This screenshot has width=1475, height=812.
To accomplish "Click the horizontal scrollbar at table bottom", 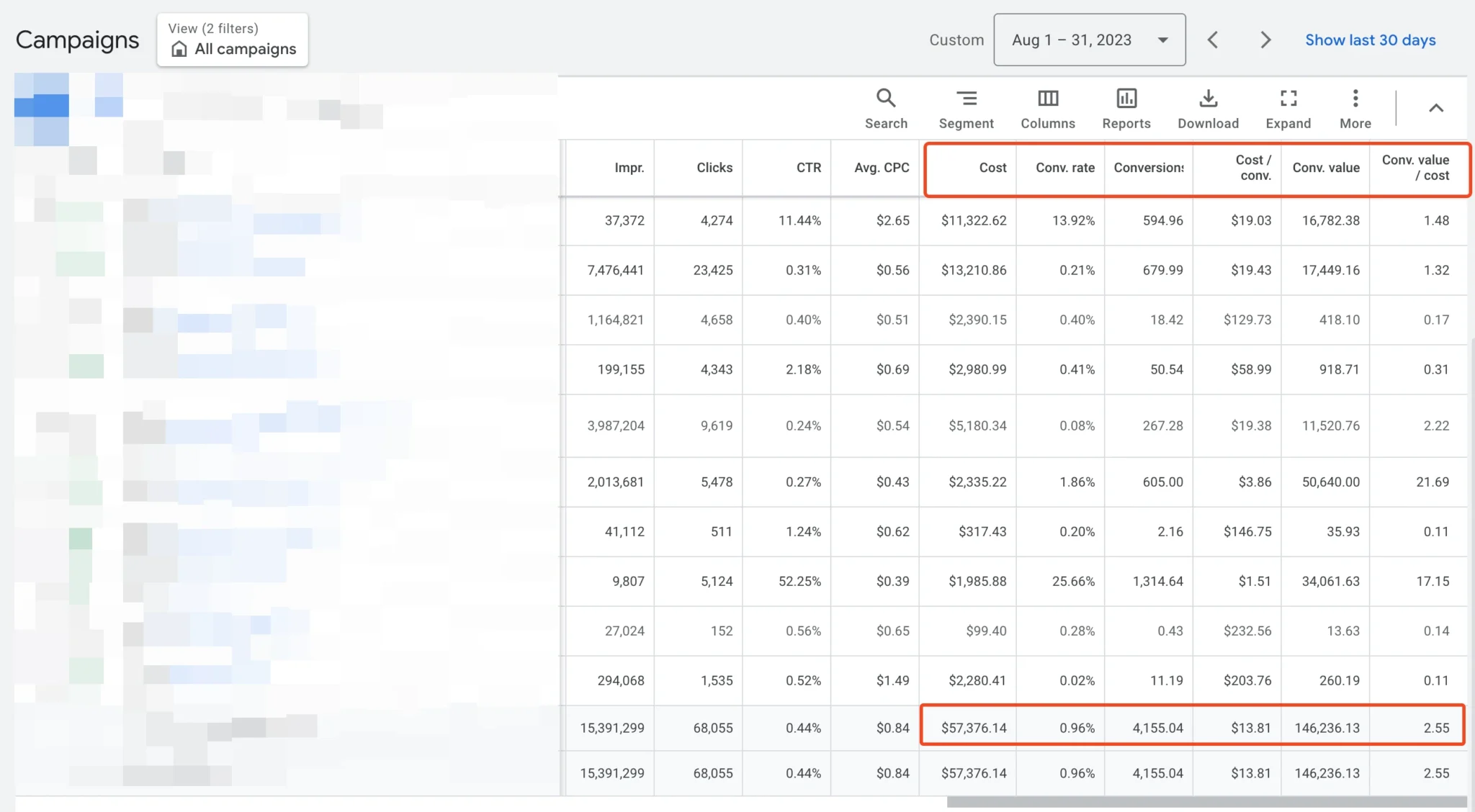I will pyautogui.click(x=1206, y=802).
